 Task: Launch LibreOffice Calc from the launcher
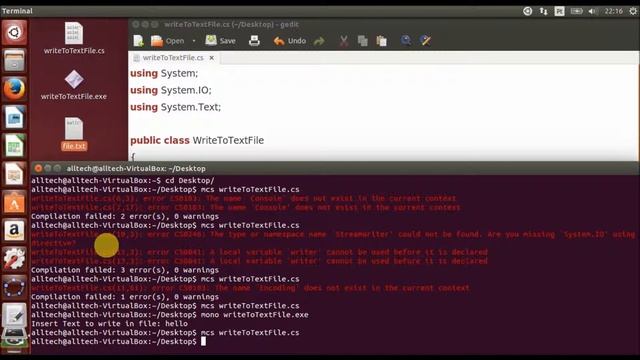point(14,146)
